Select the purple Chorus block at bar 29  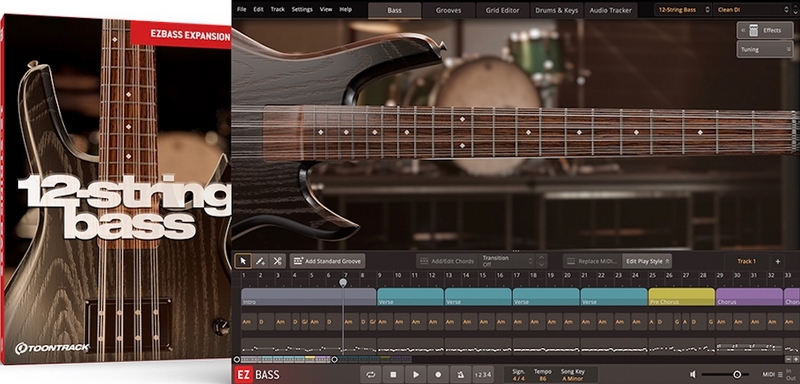(x=749, y=297)
